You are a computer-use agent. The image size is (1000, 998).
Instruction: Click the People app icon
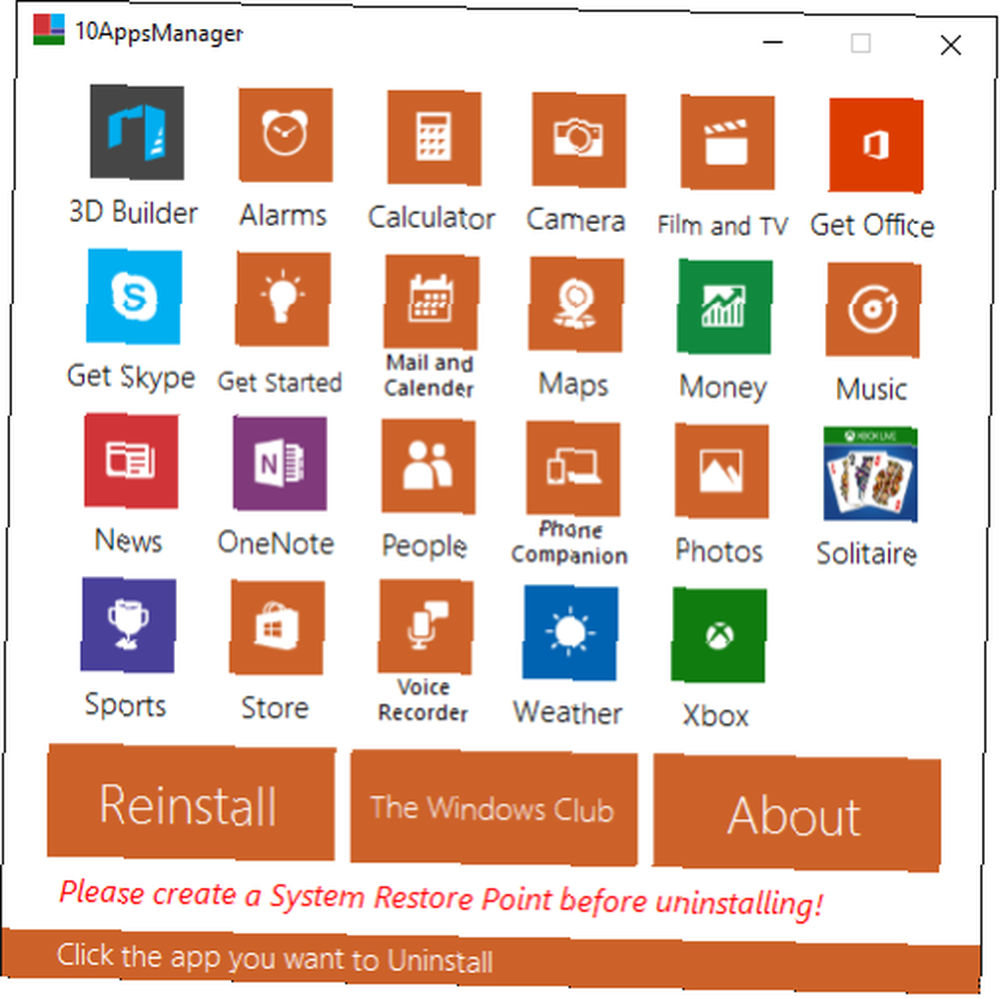428,466
